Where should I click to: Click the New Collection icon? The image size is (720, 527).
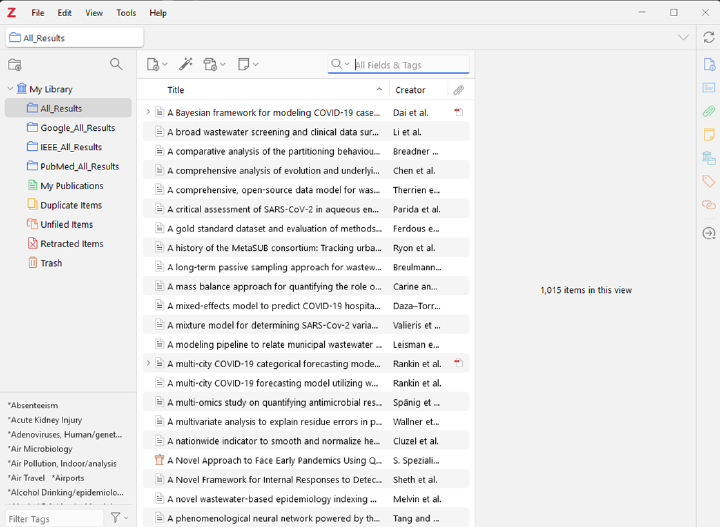(15, 64)
